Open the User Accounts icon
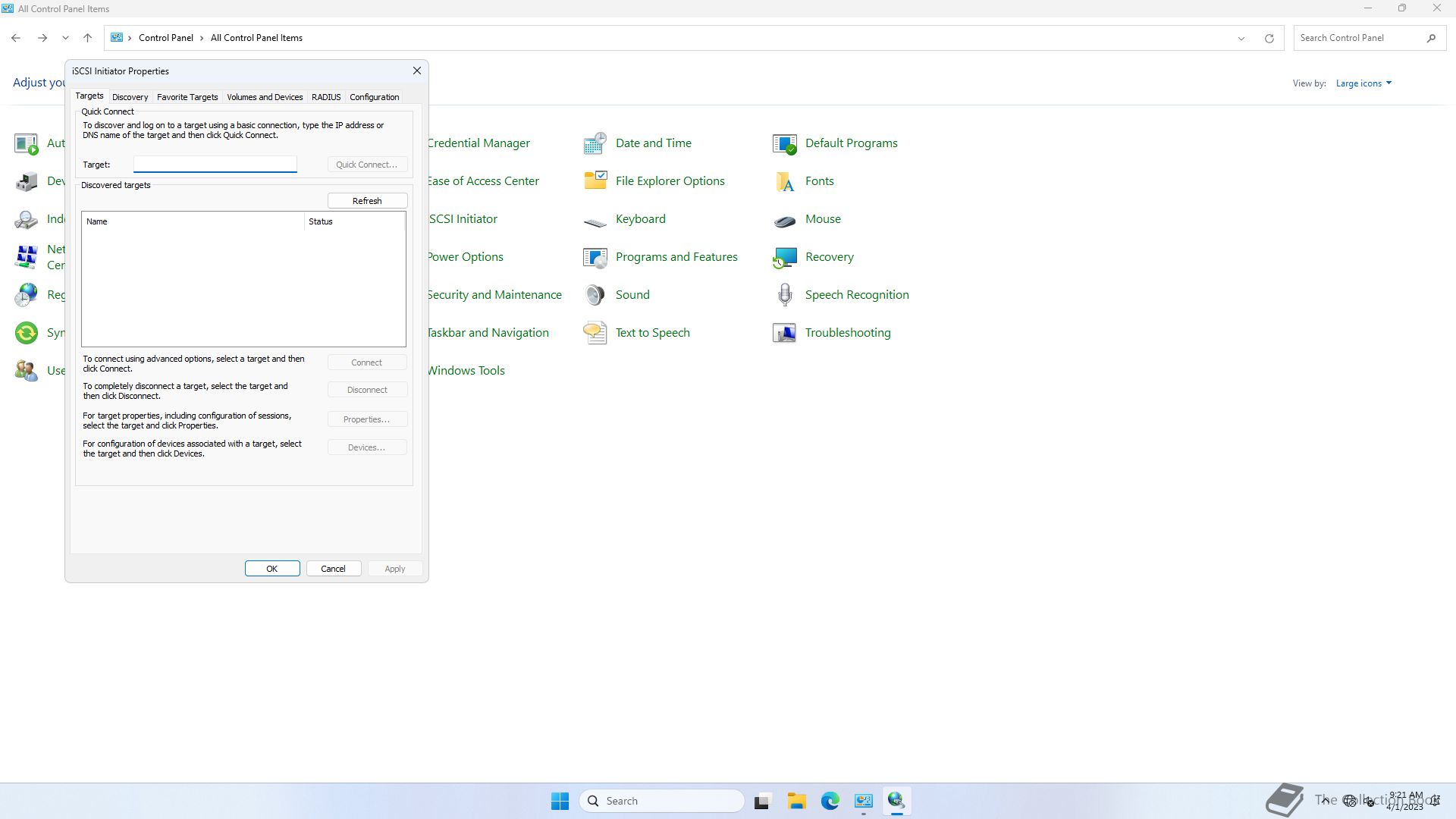Viewport: 1456px width, 819px height. coord(27,371)
